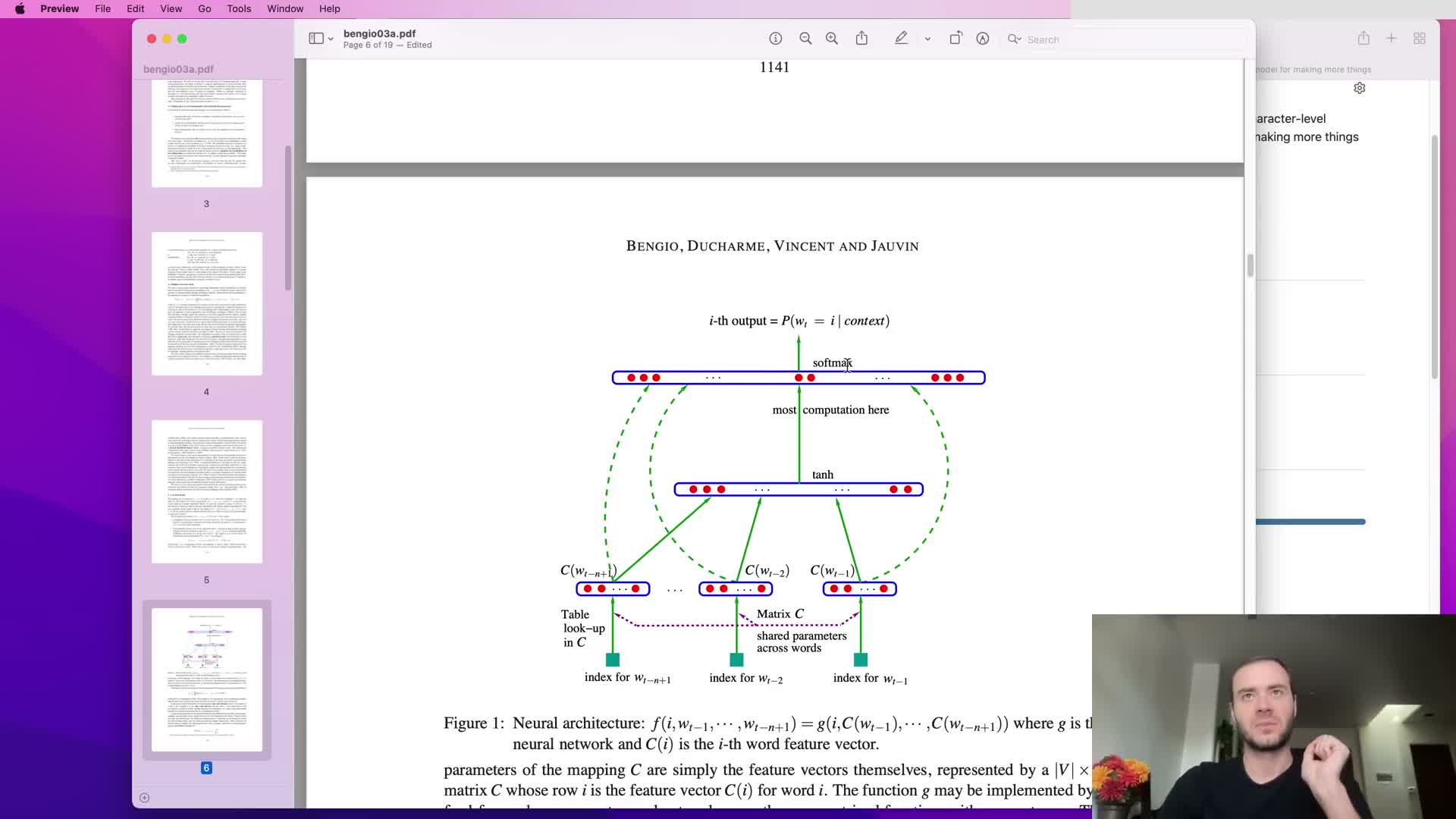Viewport: 1456px width, 819px height.
Task: Click the thumbnail sidebar scrollbar
Action: click(288, 218)
